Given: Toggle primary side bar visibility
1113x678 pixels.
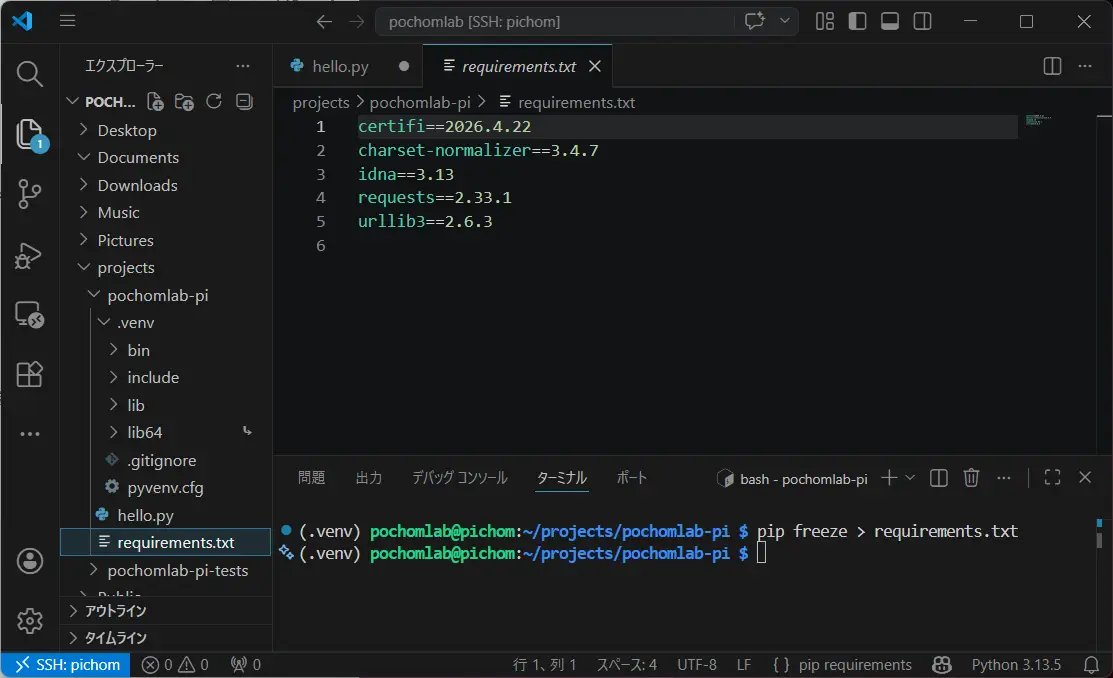Looking at the screenshot, I should pyautogui.click(x=857, y=21).
